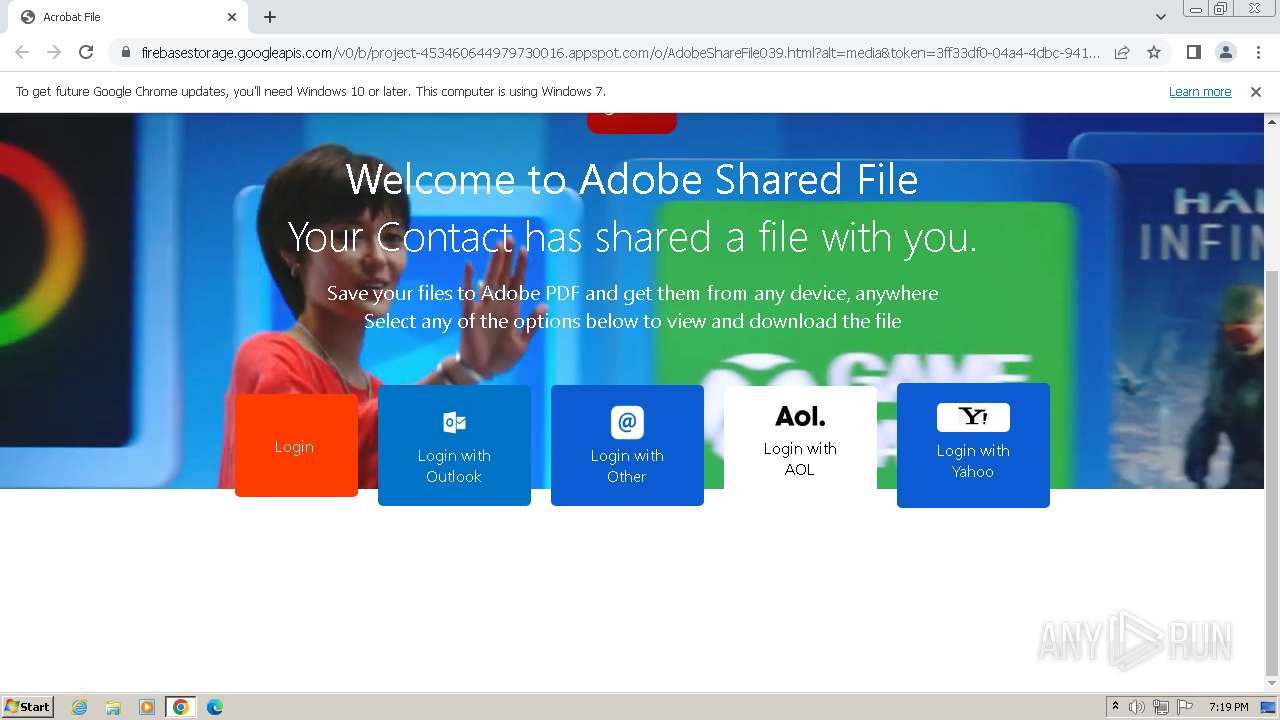1280x720 pixels.
Task: Reload the page
Action: coord(86,52)
